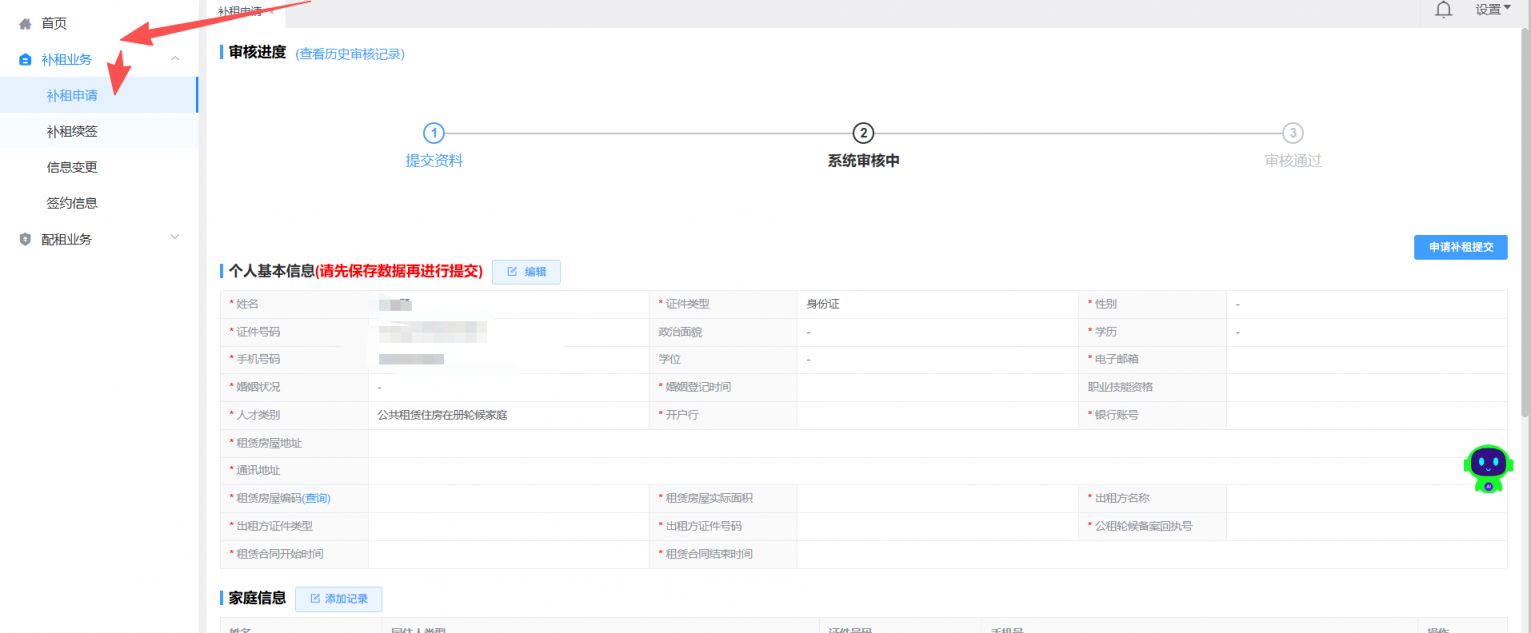
Task: Click the home icon beside 首页
Action: pyautogui.click(x=25, y=24)
